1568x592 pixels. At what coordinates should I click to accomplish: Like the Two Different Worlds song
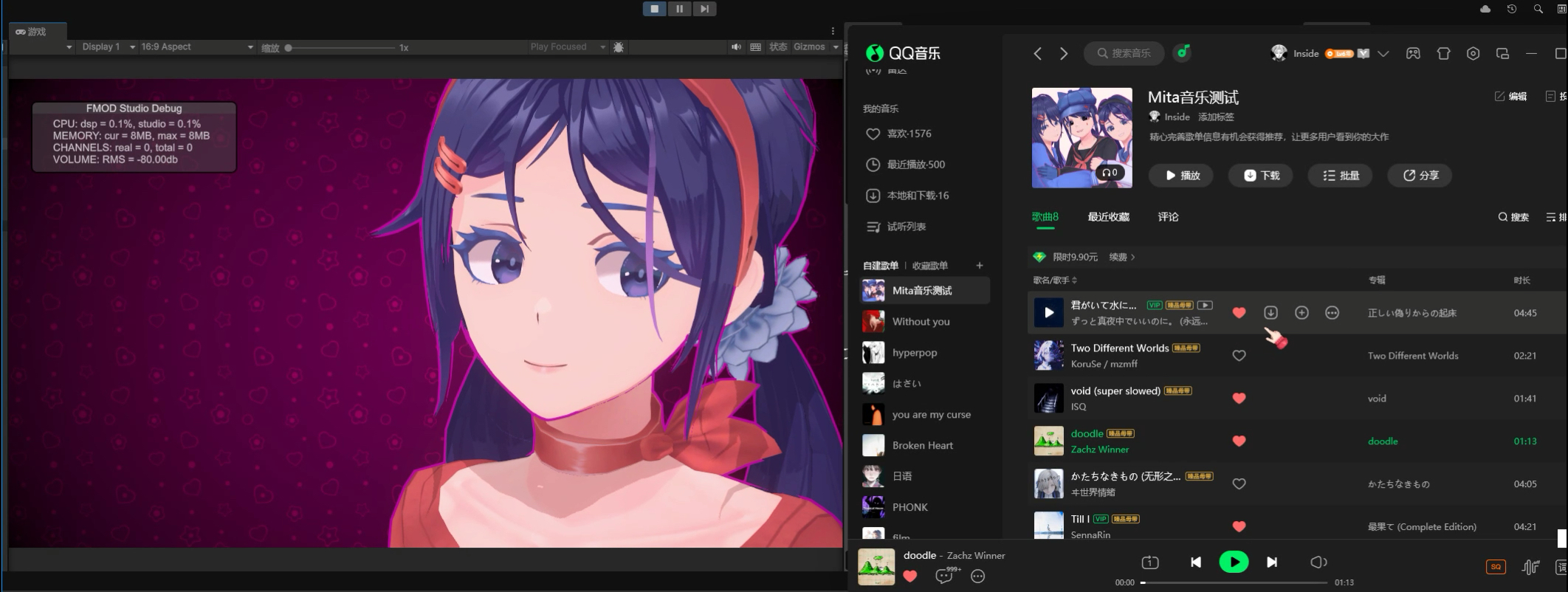click(1239, 355)
